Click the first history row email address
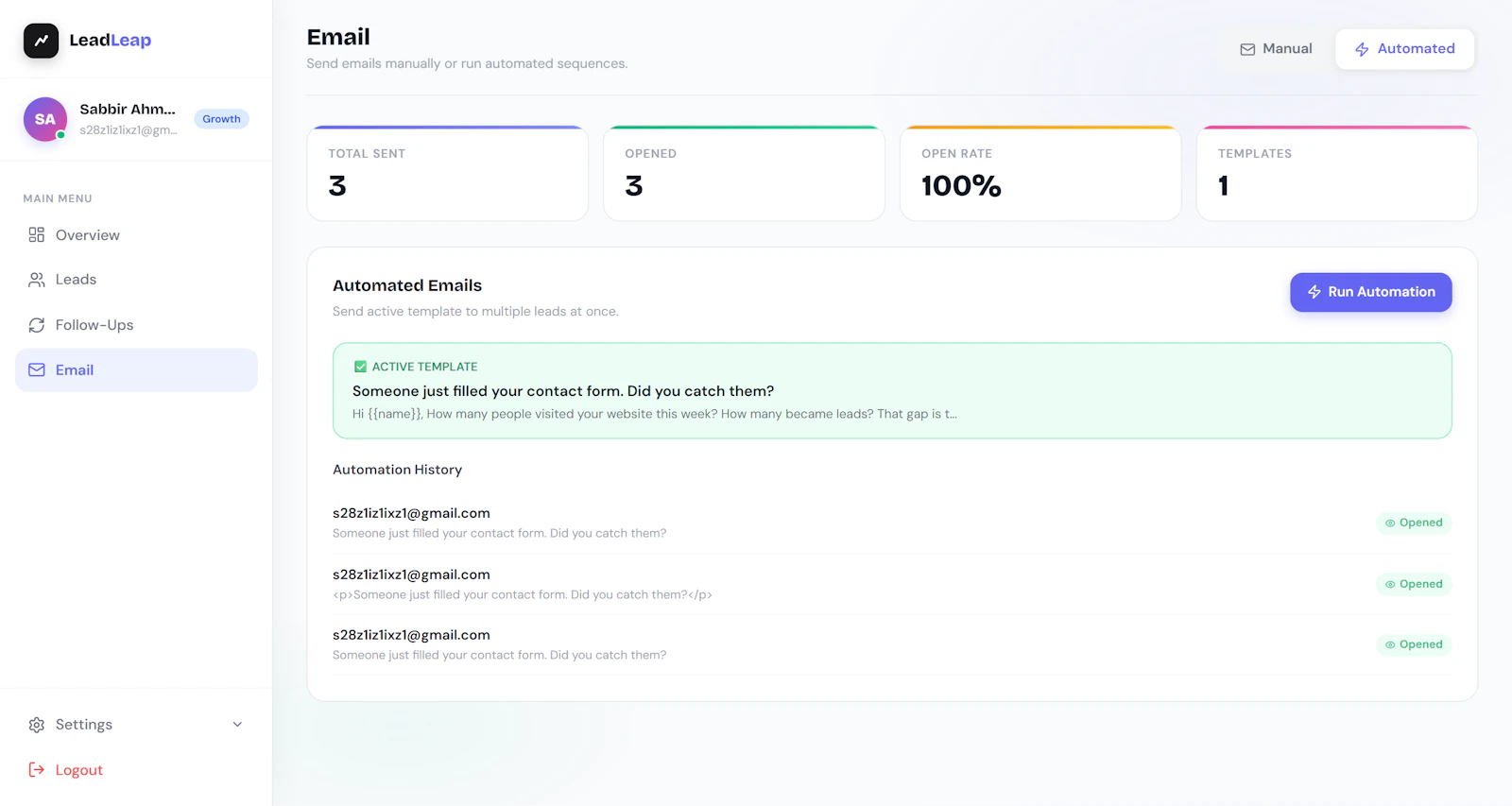 (x=411, y=513)
